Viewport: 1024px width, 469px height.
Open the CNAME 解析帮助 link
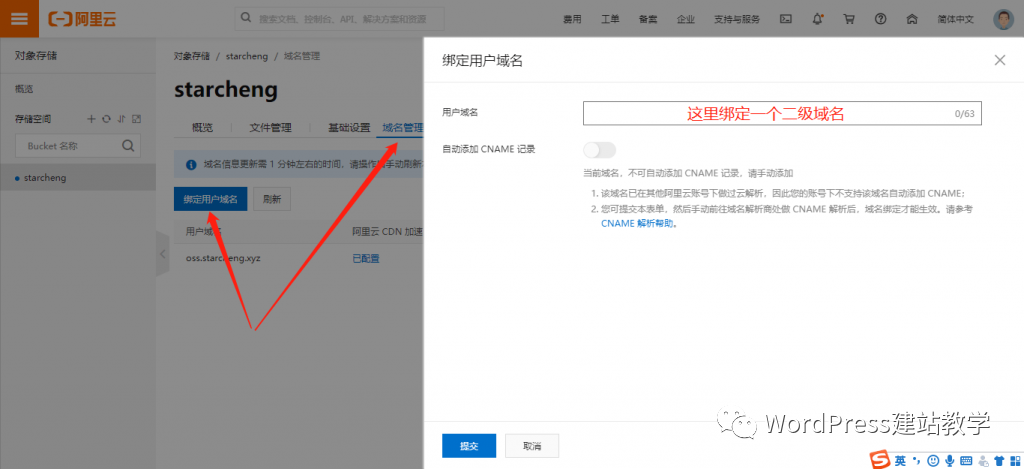click(639, 223)
